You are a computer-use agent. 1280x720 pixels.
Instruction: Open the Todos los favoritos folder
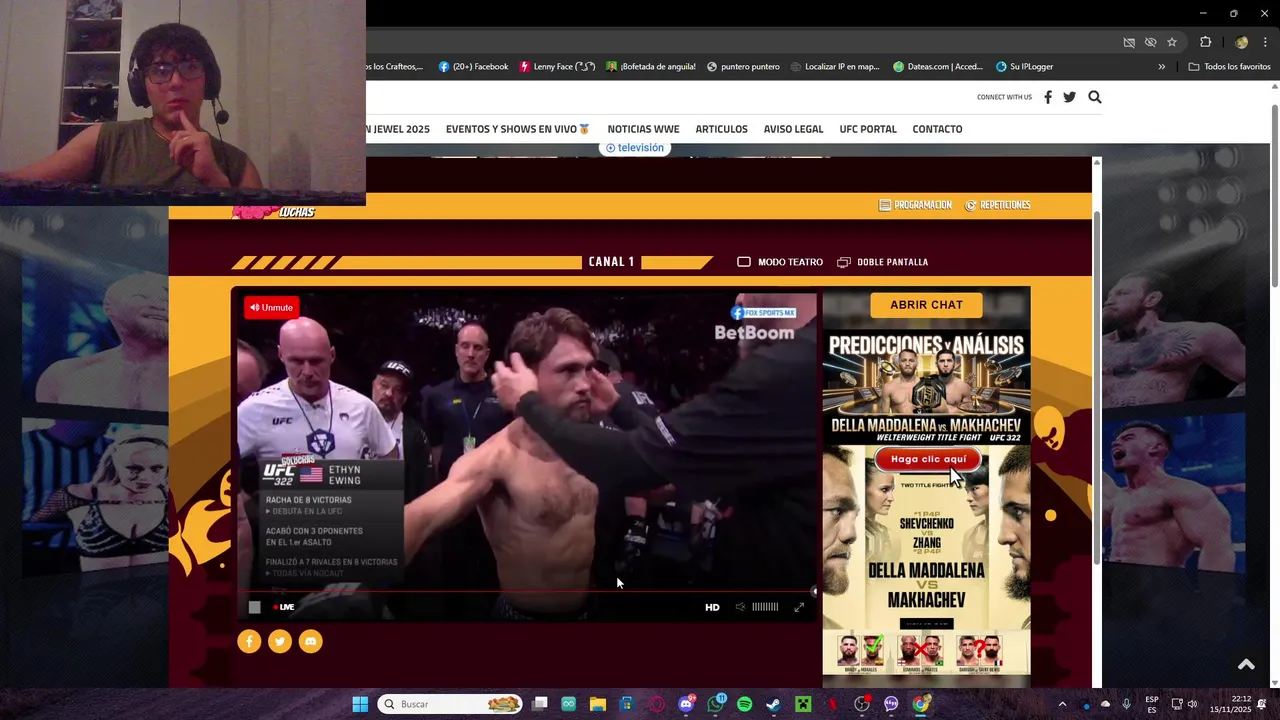(1229, 67)
